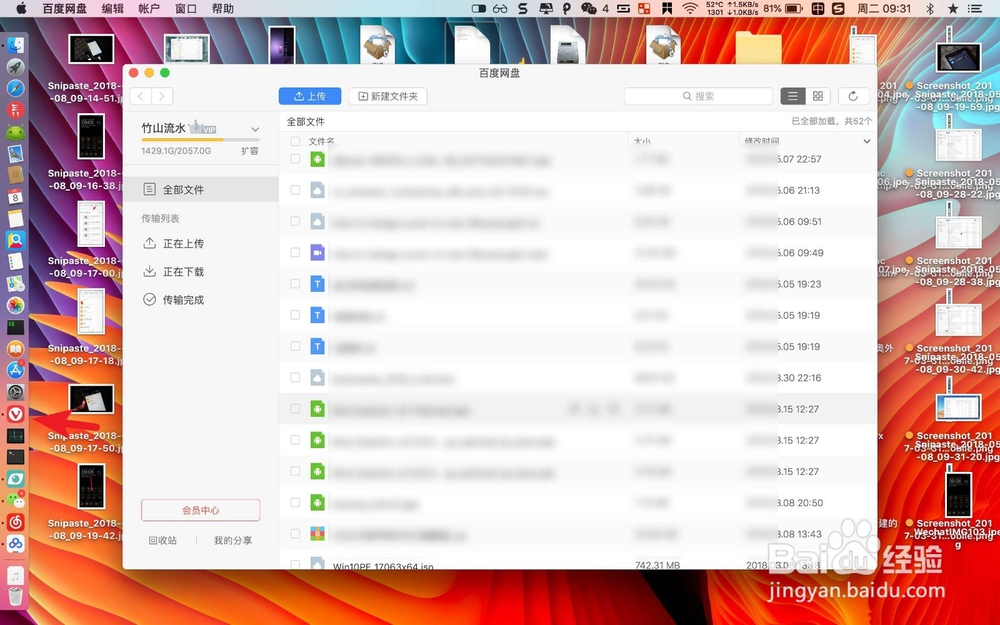Click the Android APK icon dated 08 20:50
The width and height of the screenshot is (1000, 625).
317,503
